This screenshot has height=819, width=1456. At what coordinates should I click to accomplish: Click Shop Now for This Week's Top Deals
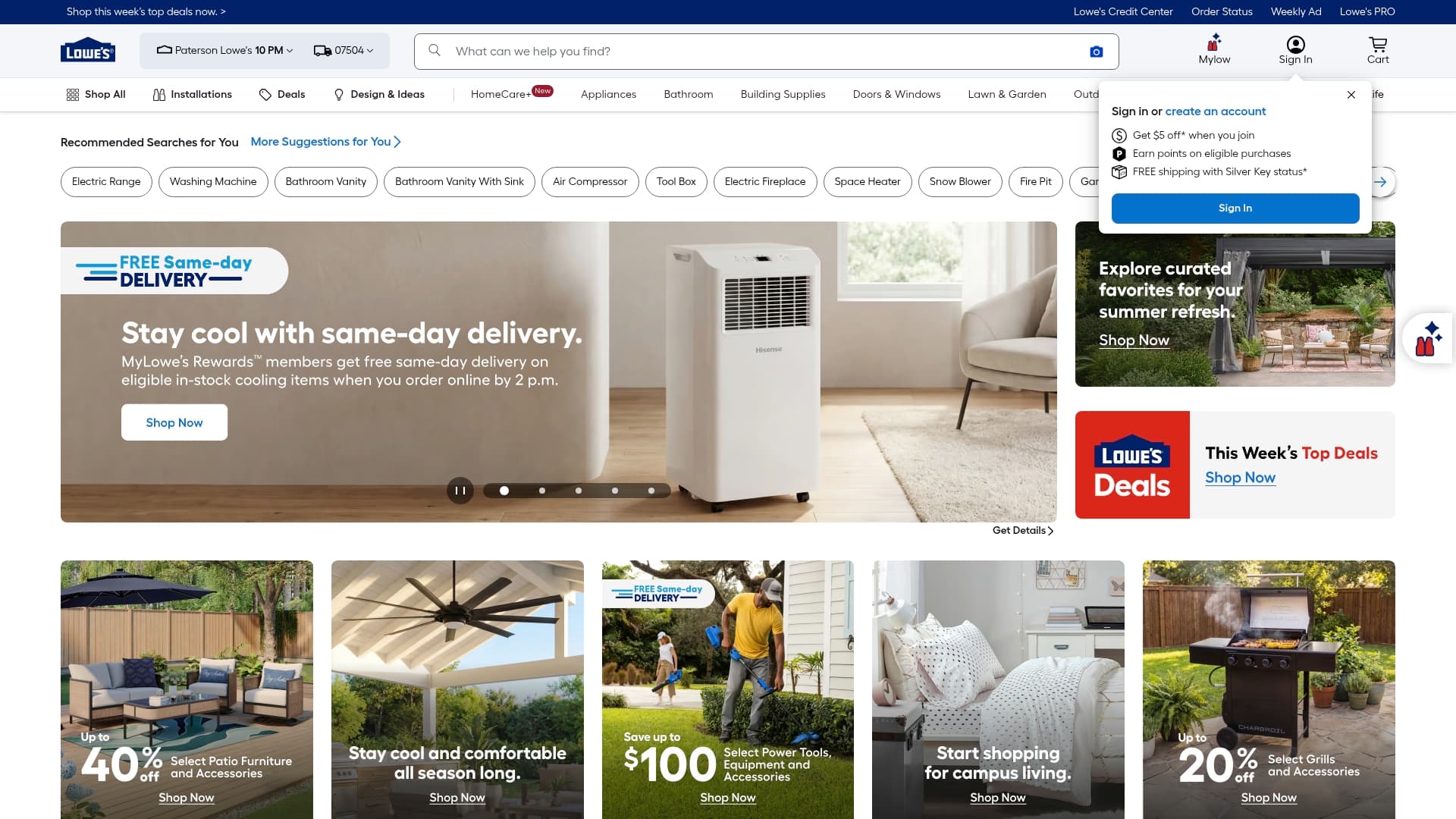1240,478
